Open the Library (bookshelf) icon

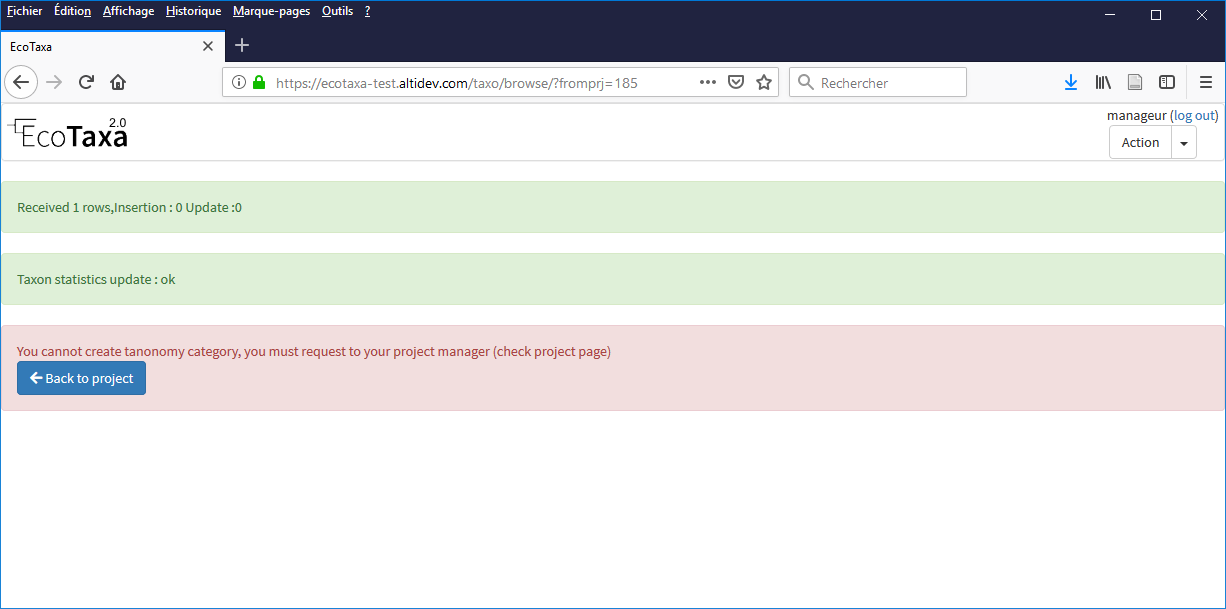[1103, 82]
